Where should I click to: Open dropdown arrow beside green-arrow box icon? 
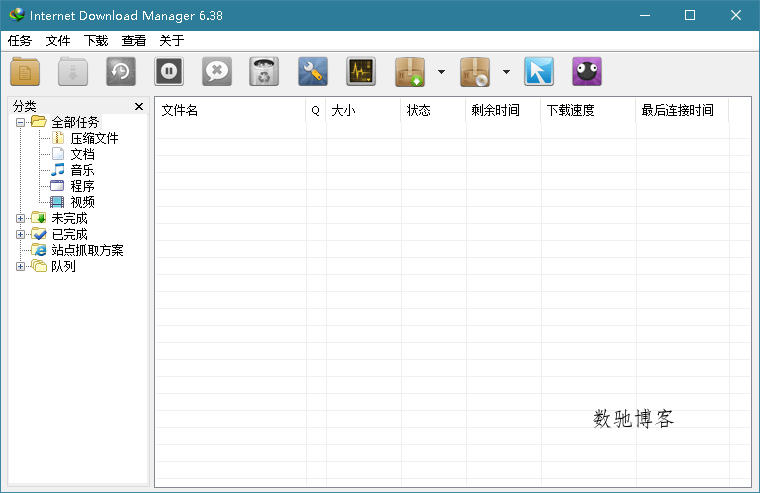tap(441, 72)
